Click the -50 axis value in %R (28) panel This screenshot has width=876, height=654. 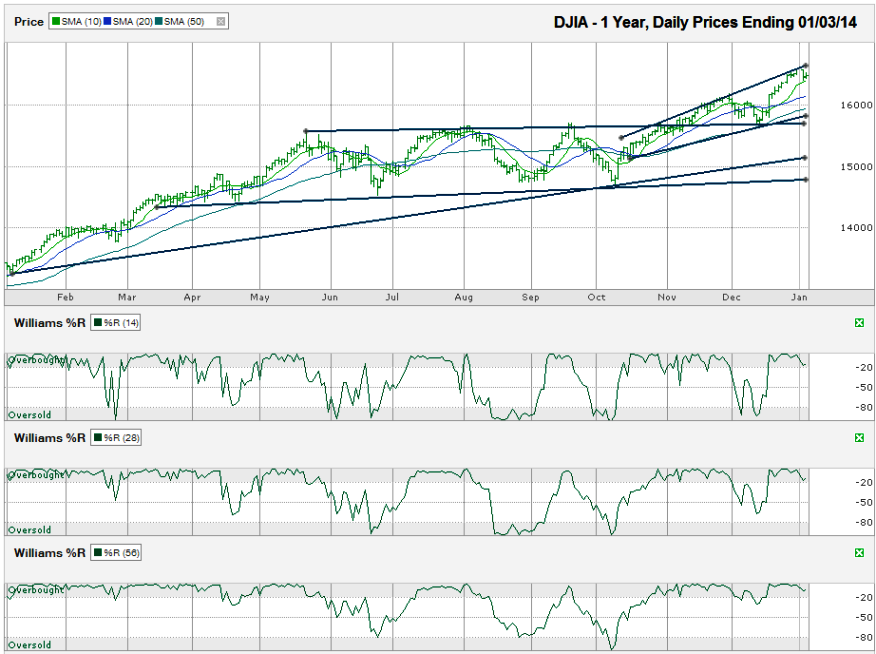pyautogui.click(x=864, y=503)
